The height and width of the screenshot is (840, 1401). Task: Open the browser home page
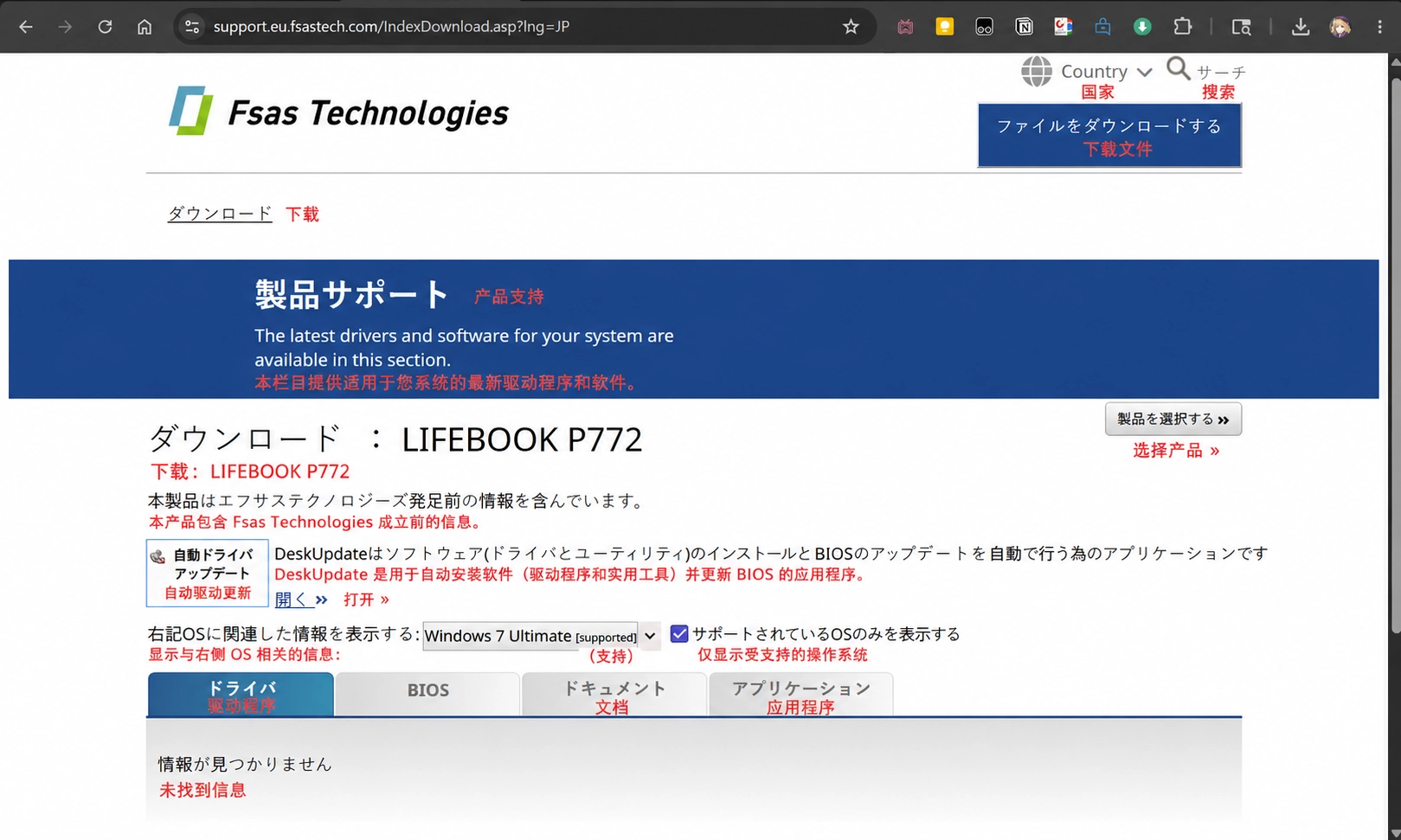click(145, 27)
